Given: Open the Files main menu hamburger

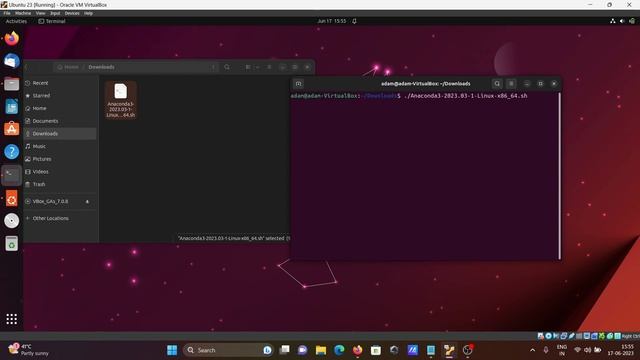Looking at the screenshot, I should pyautogui.click(x=269, y=67).
